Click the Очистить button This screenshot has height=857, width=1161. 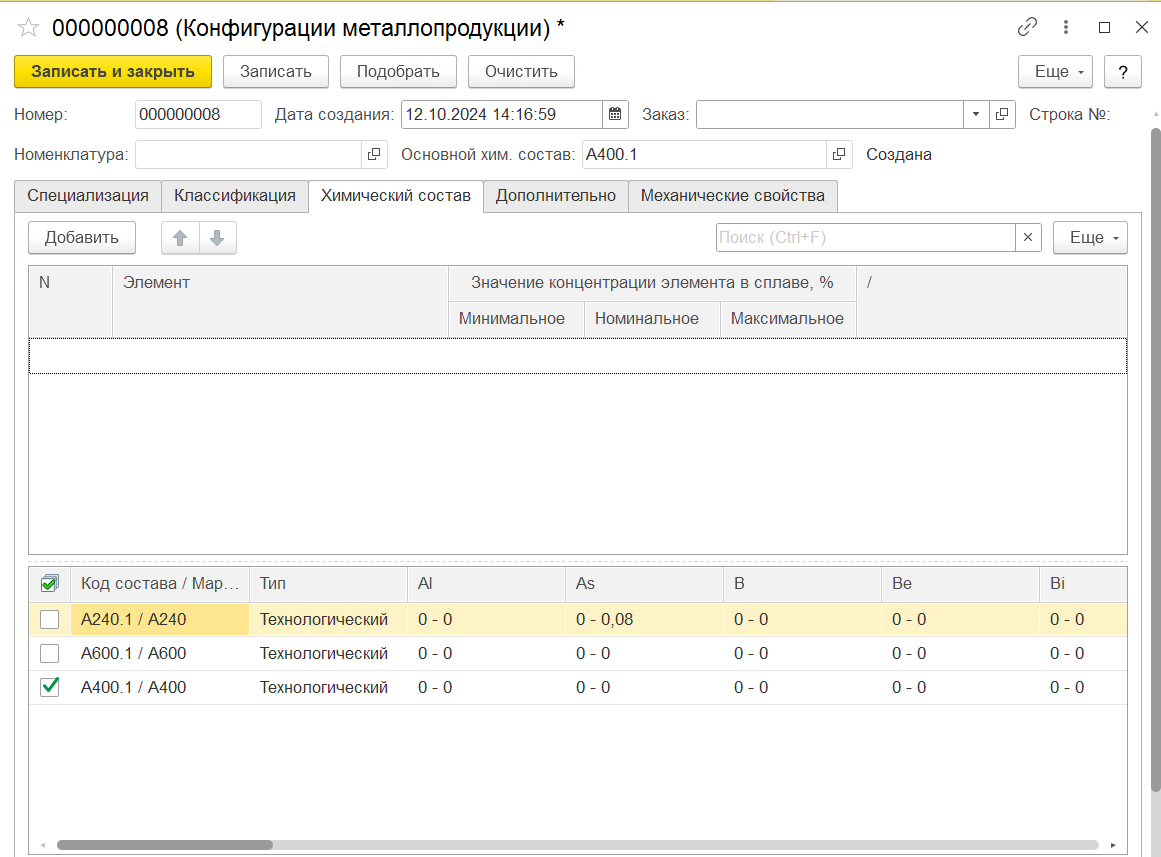(x=521, y=72)
